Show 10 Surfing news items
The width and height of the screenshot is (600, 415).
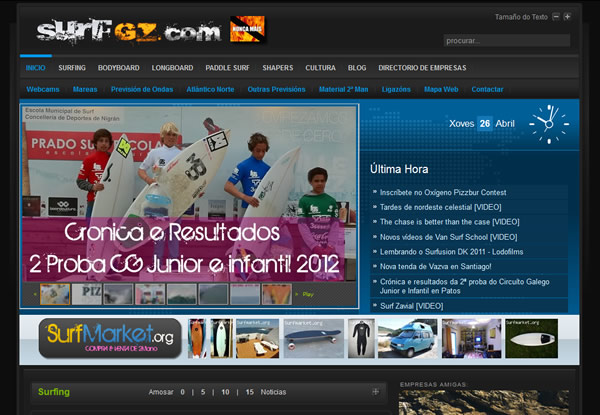coord(225,392)
